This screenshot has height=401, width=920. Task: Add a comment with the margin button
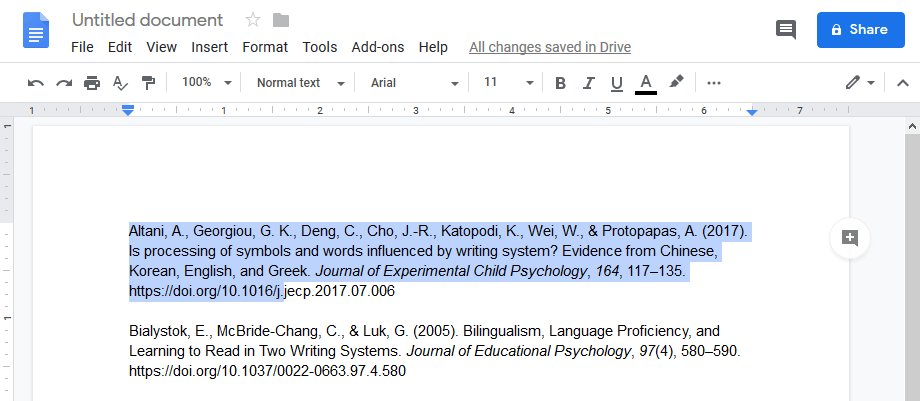[x=850, y=238]
